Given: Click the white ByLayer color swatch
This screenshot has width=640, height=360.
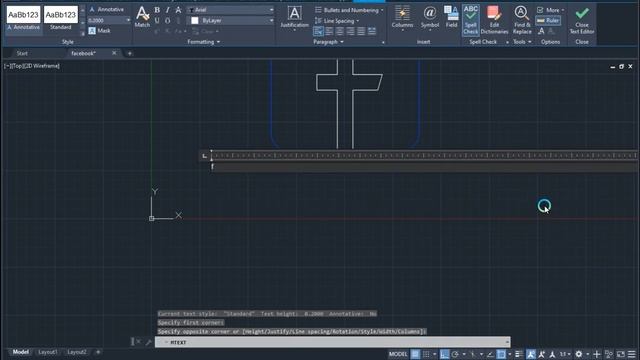Looking at the screenshot, I should pos(195,20).
